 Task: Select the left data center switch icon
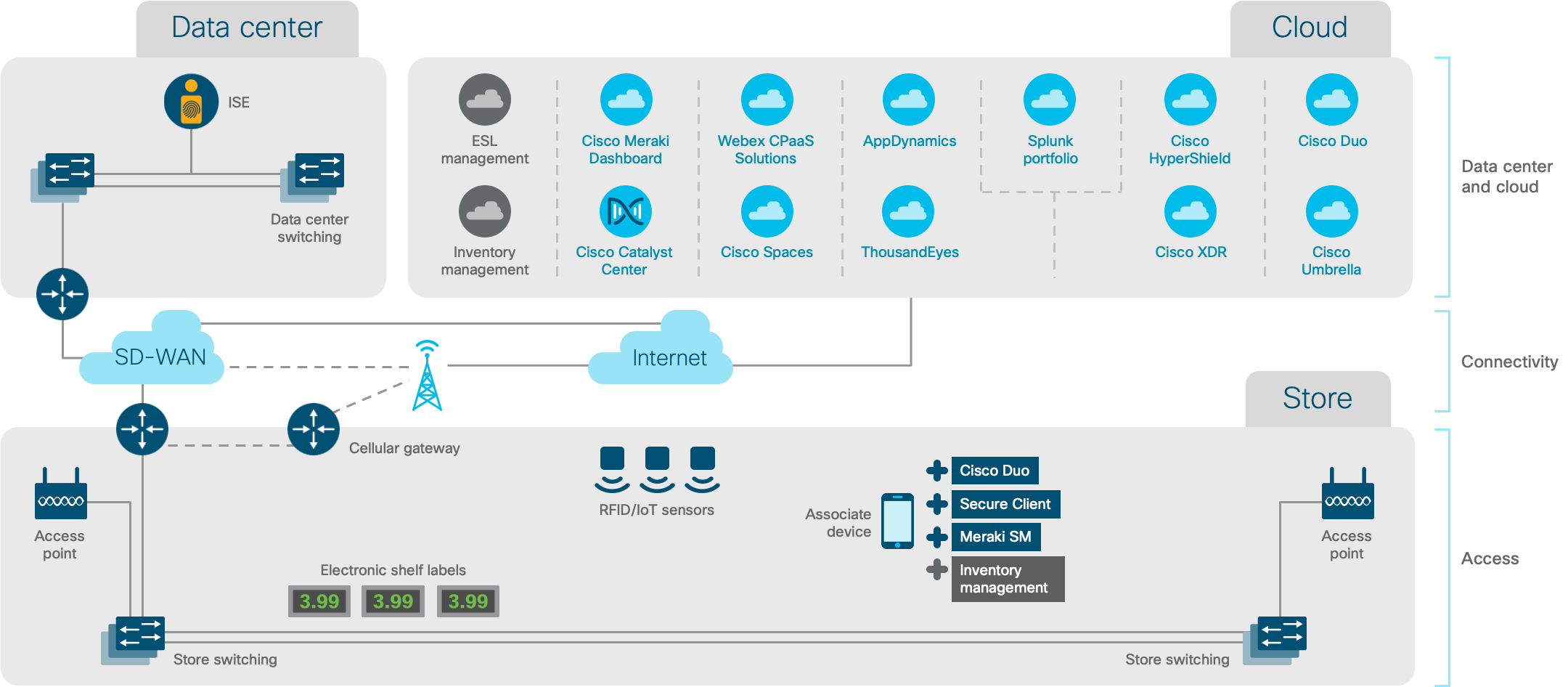coord(62,176)
